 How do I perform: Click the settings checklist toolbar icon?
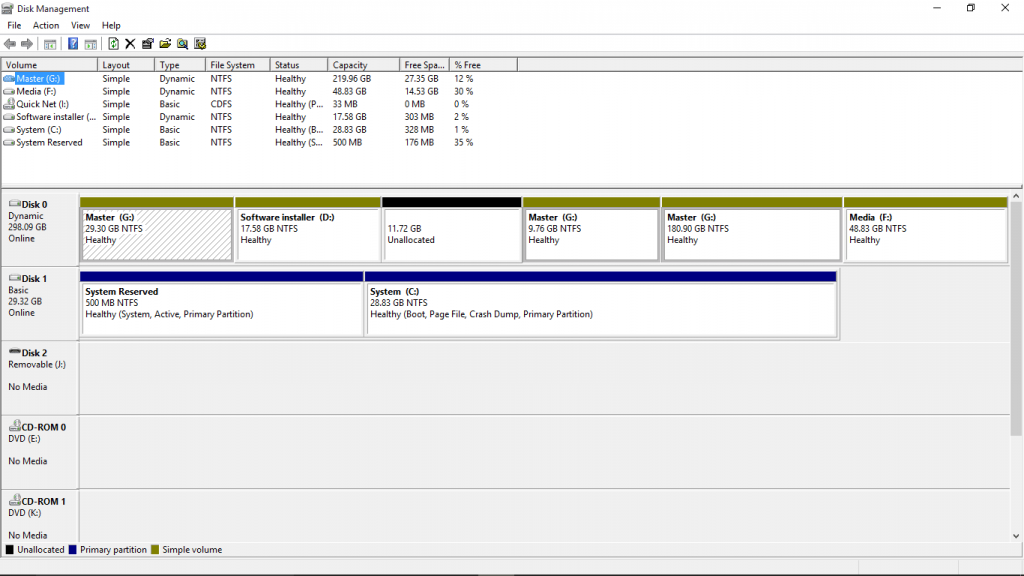(200, 44)
